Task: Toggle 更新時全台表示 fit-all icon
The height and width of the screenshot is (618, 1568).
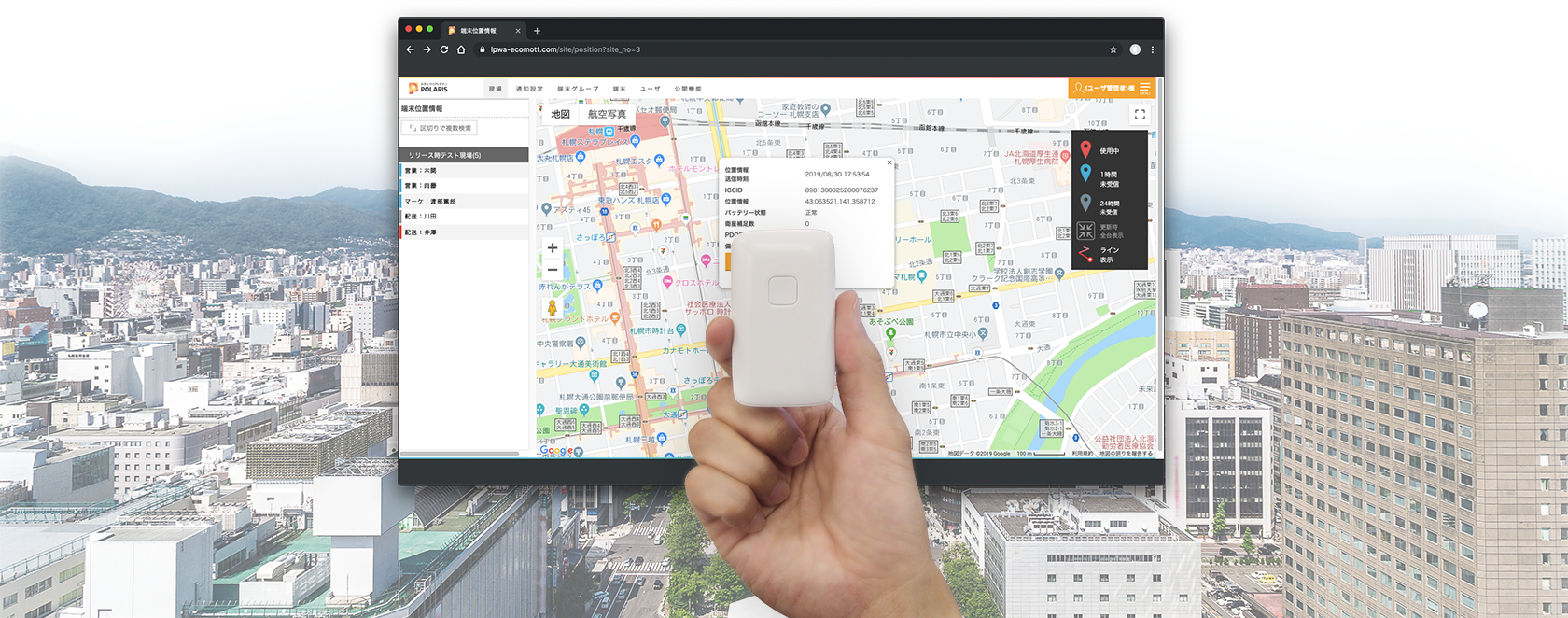Action: click(x=1085, y=231)
